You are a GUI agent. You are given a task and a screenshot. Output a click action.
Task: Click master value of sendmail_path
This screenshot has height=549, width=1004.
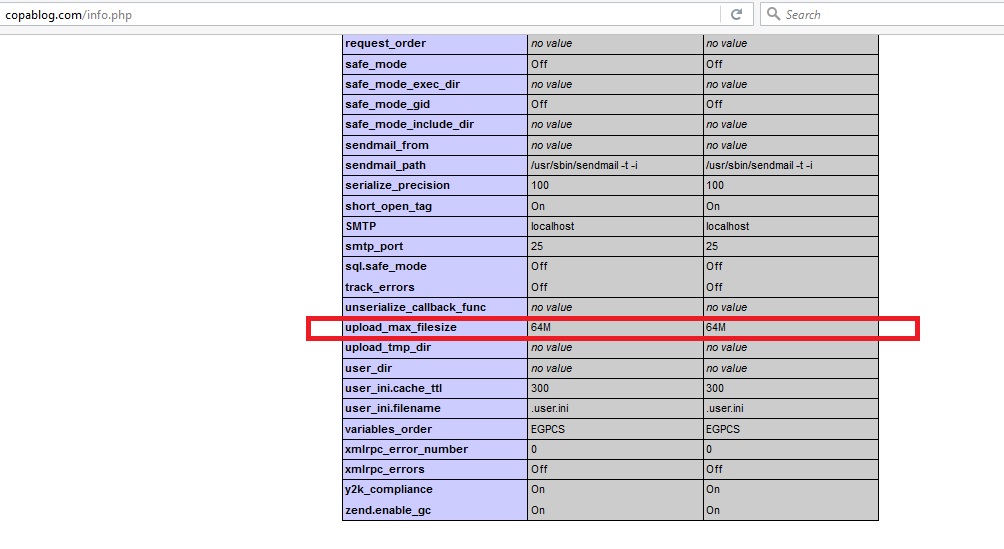click(759, 165)
